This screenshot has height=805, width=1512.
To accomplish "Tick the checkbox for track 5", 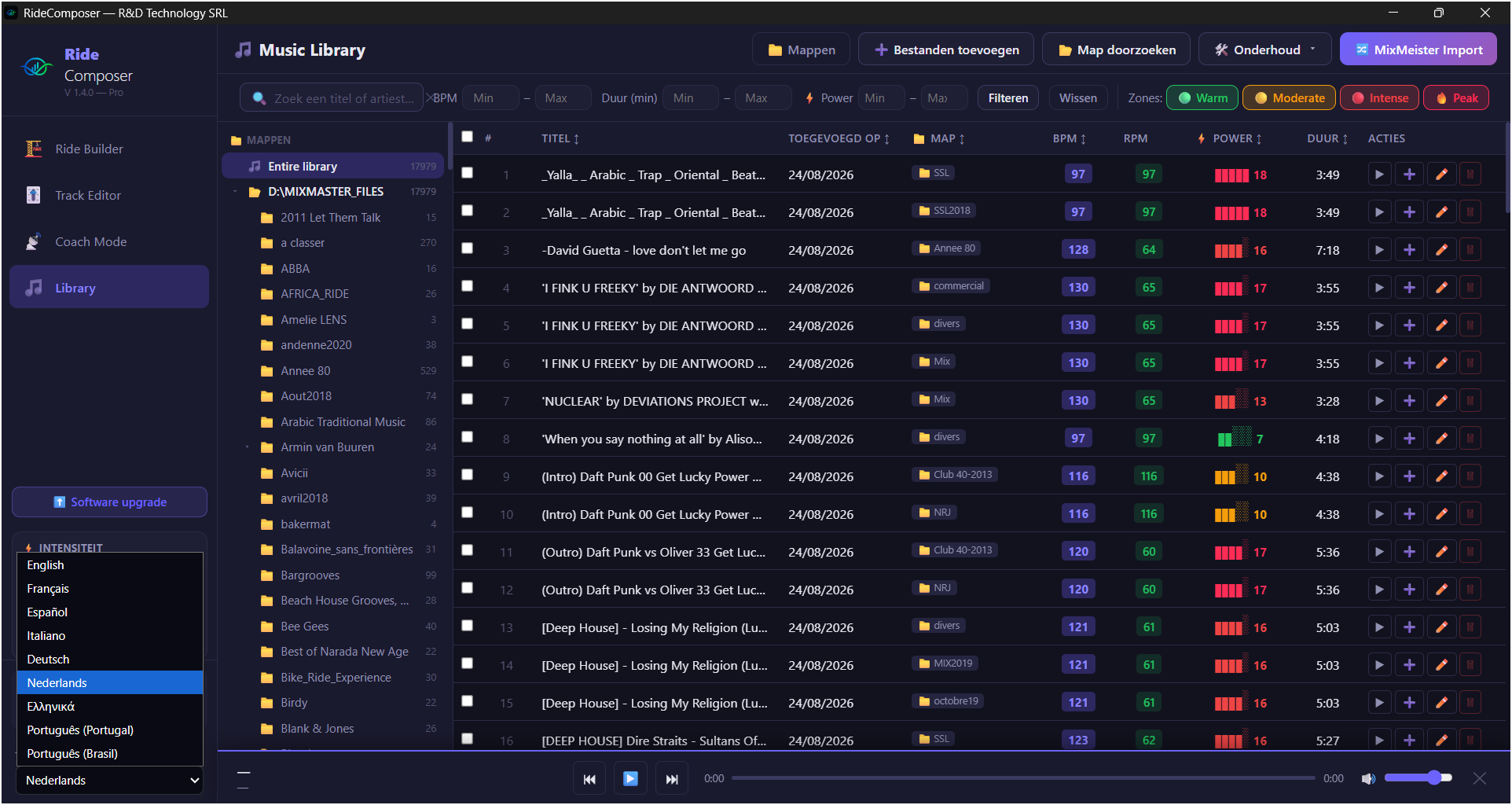I will tap(467, 324).
